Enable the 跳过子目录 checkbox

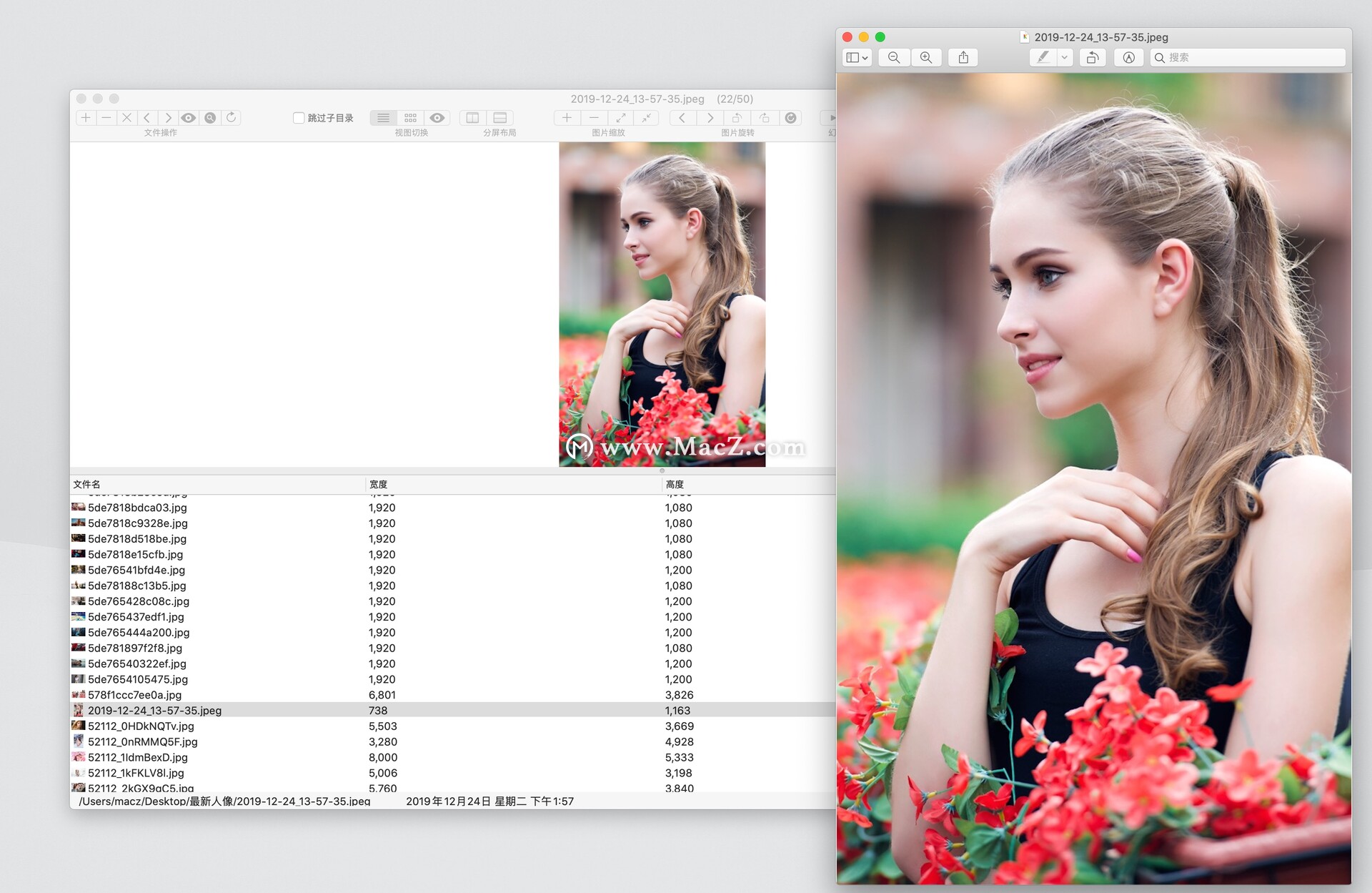point(299,118)
